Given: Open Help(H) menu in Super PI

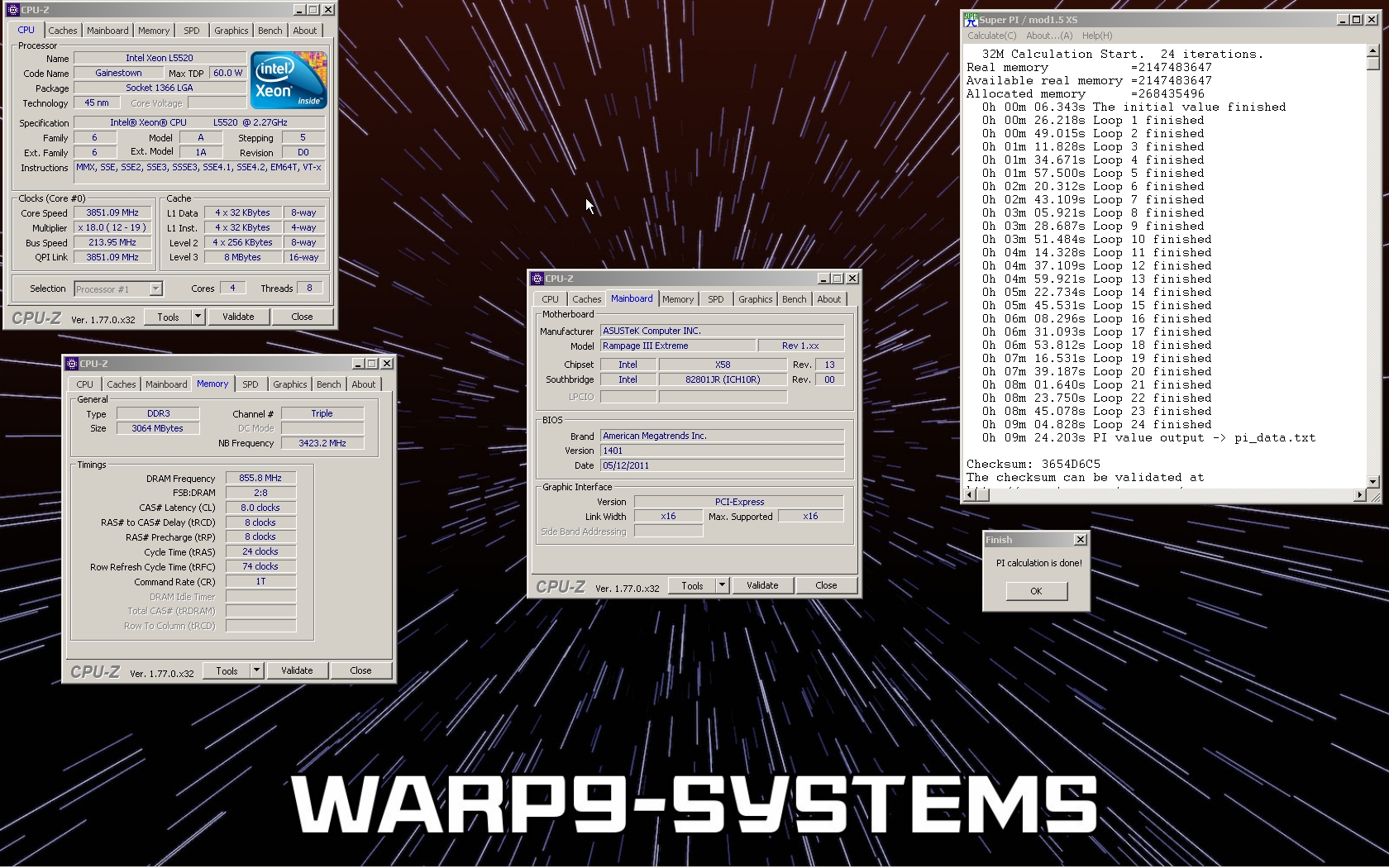Looking at the screenshot, I should click(x=1097, y=36).
